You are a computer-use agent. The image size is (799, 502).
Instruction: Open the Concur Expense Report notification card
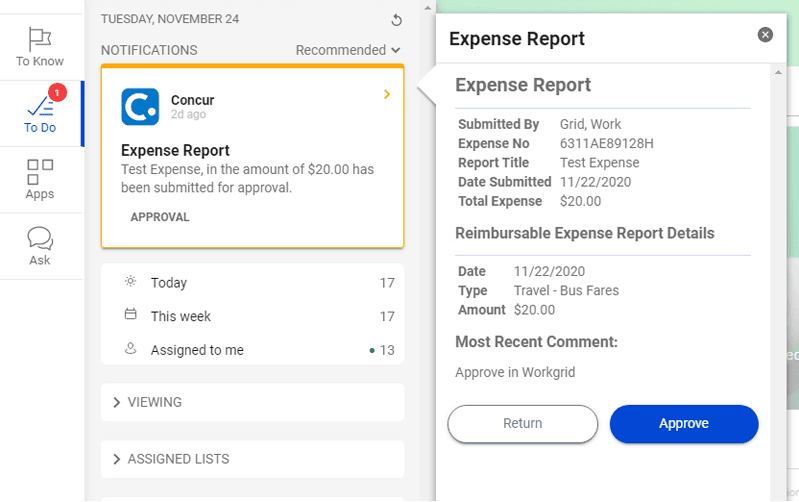click(253, 156)
